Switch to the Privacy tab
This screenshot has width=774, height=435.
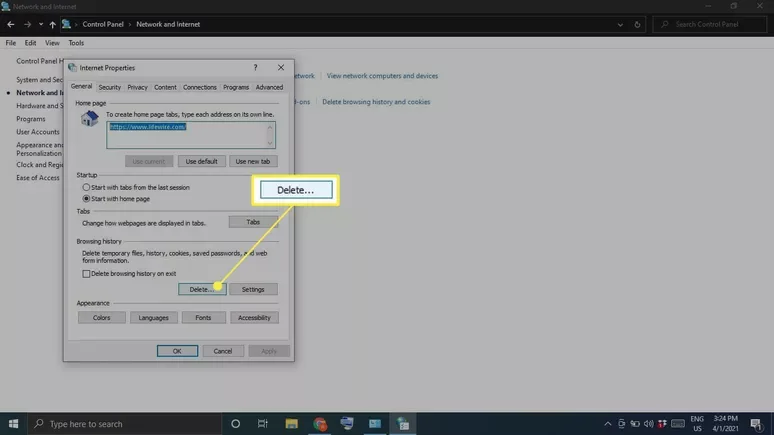click(x=137, y=87)
